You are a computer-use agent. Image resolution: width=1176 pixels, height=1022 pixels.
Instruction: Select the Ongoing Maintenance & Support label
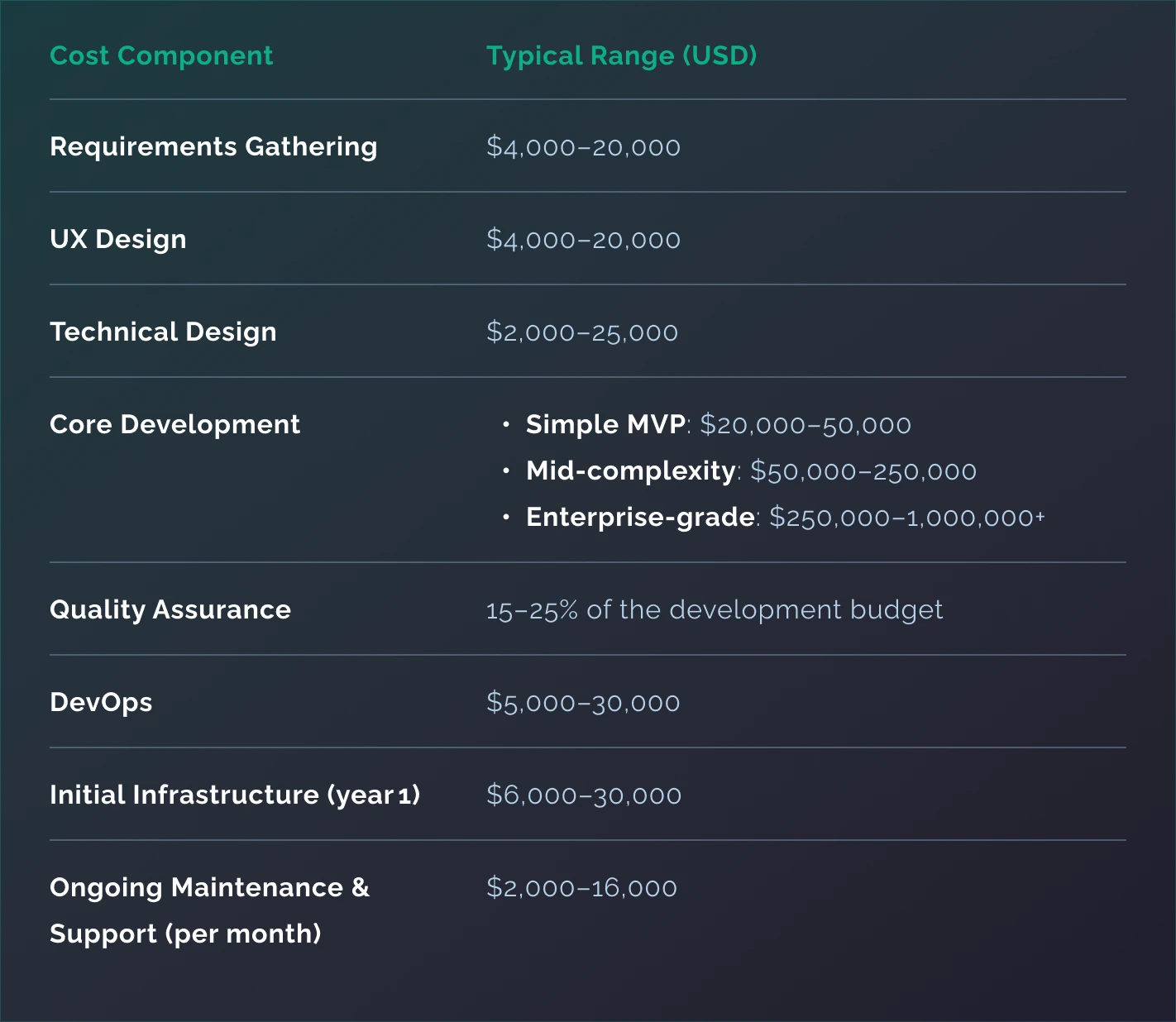pos(209,910)
